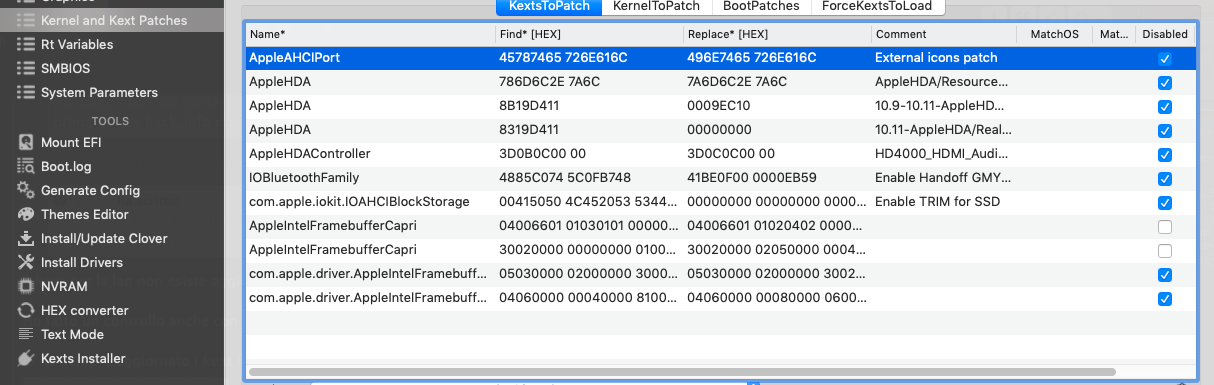Screen dimensions: 1214x385
Task: Click the Text Mode document icon
Action: [x=25, y=334]
